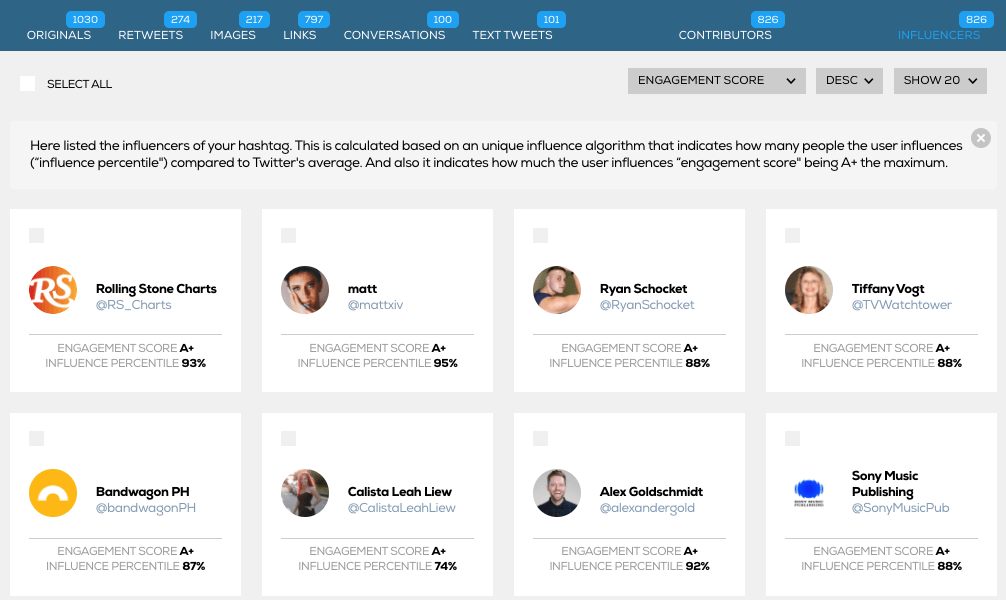This screenshot has height=600, width=1006.
Task: Click matt's 95% influence percentile
Action: [445, 363]
